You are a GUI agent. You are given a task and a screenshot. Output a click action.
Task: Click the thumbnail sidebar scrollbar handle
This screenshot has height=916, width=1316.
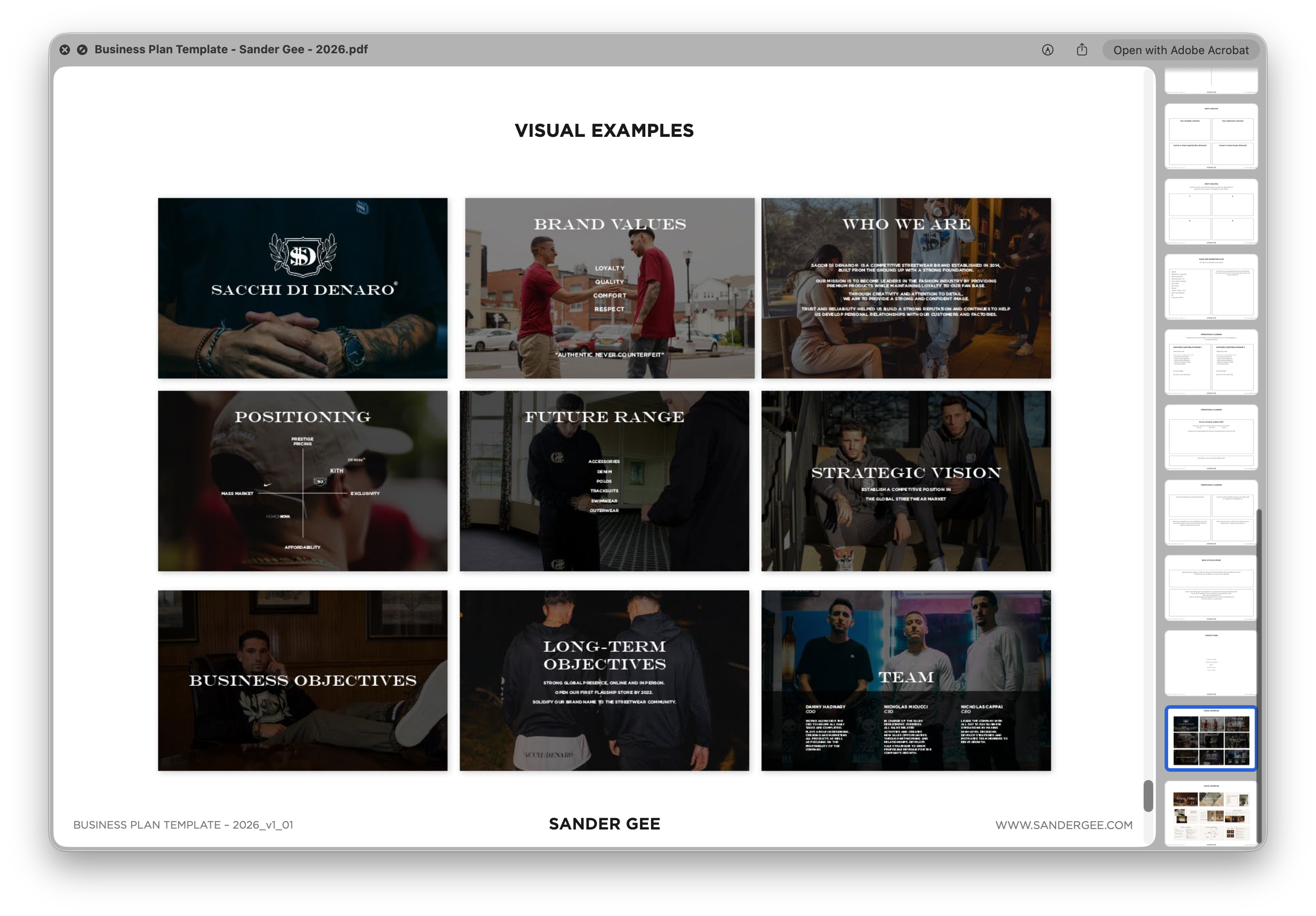1259,676
